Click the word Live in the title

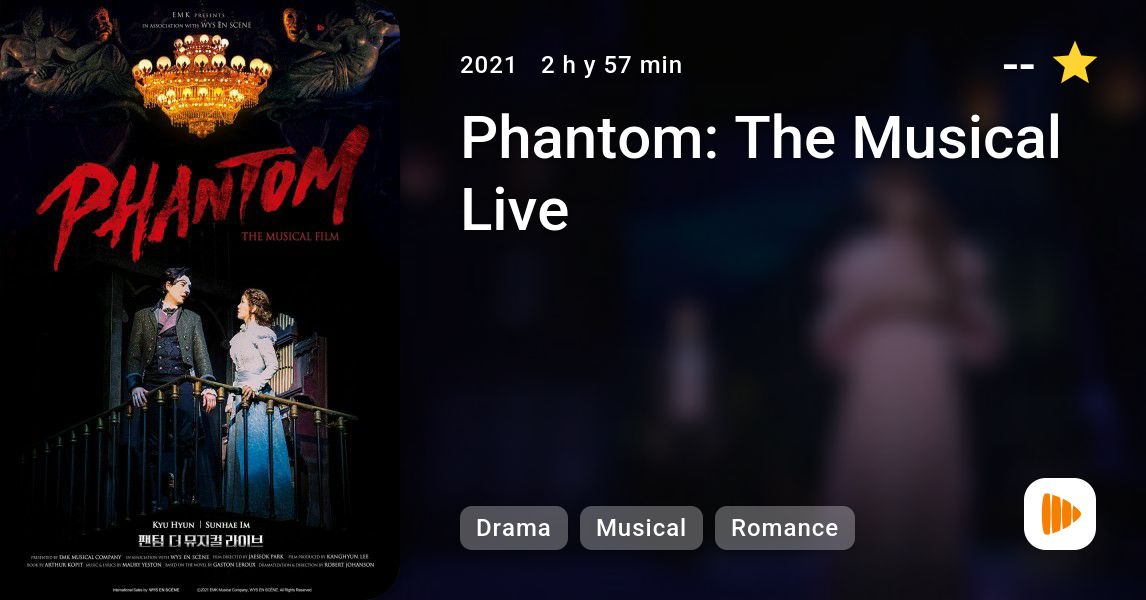[515, 210]
